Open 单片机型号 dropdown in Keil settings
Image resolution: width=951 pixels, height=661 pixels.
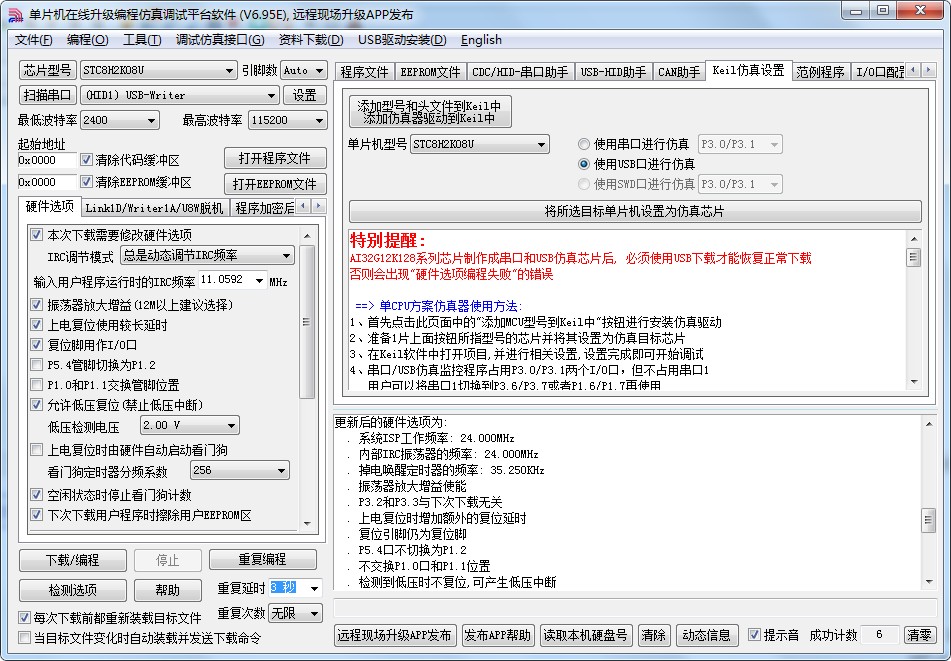point(480,144)
